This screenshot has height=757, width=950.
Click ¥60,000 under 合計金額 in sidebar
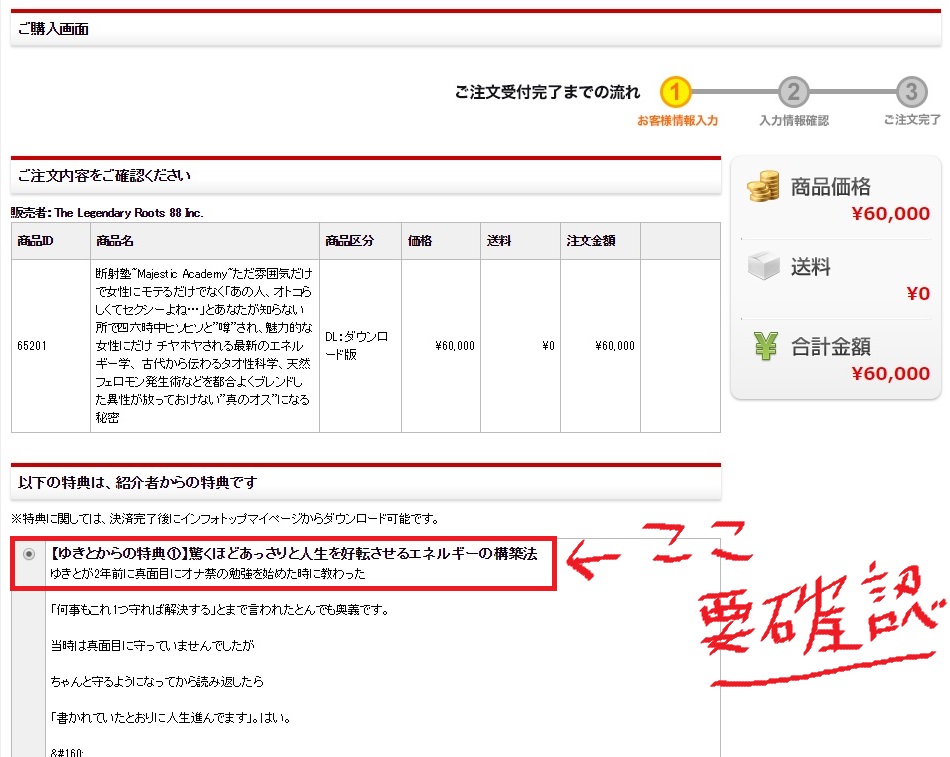click(x=890, y=373)
